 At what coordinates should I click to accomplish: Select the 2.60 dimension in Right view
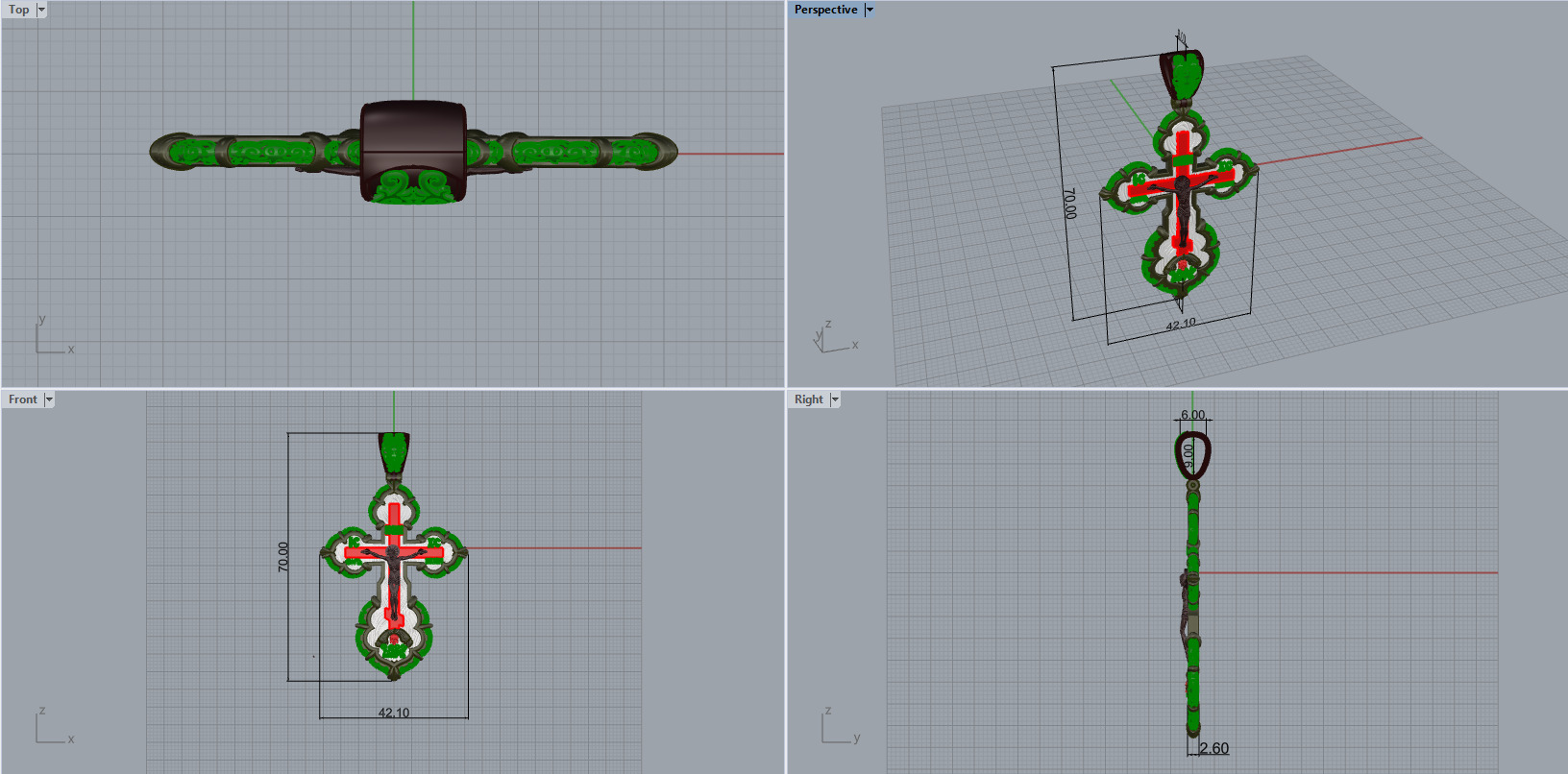point(1213,748)
